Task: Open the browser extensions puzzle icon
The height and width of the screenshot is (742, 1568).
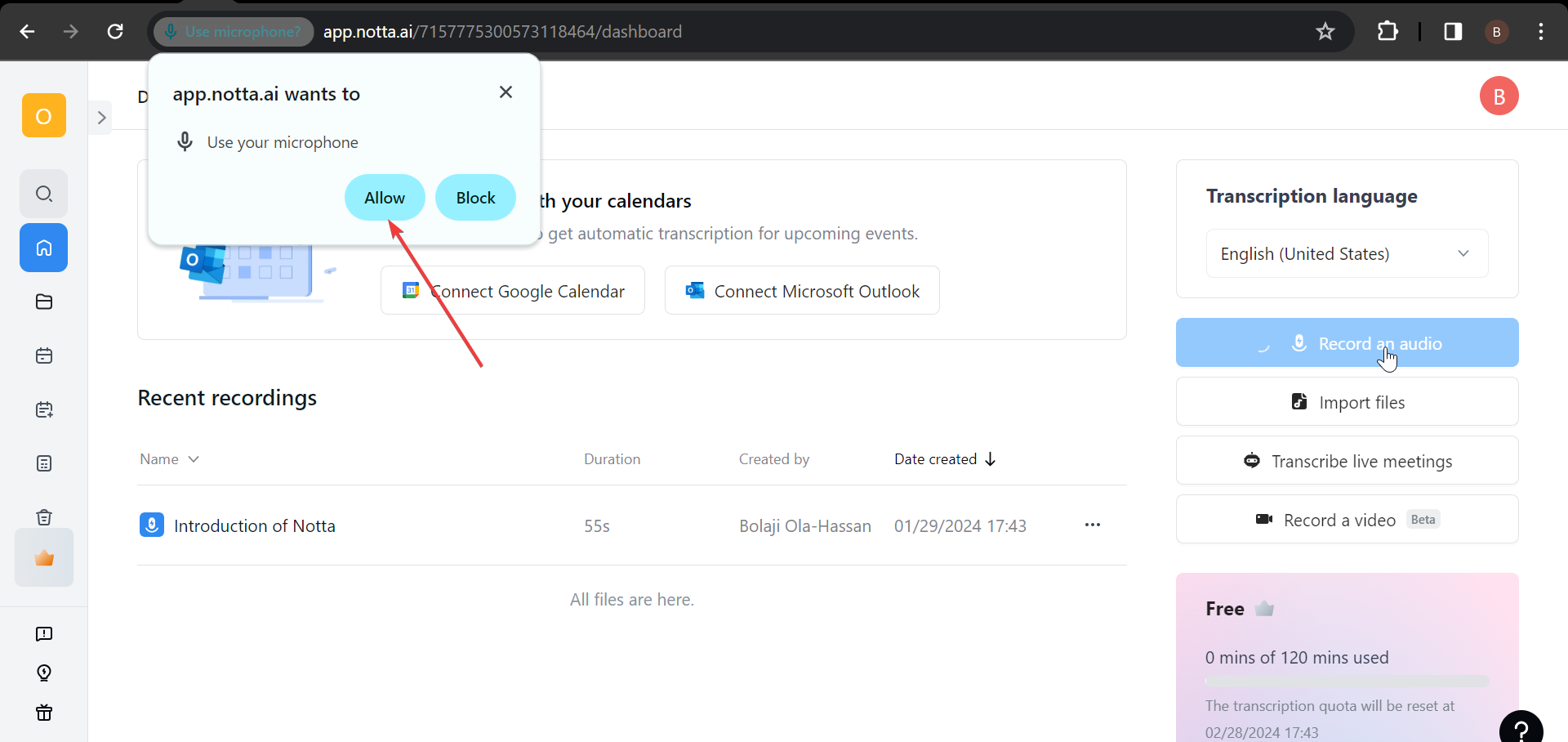Action: coord(1388,31)
